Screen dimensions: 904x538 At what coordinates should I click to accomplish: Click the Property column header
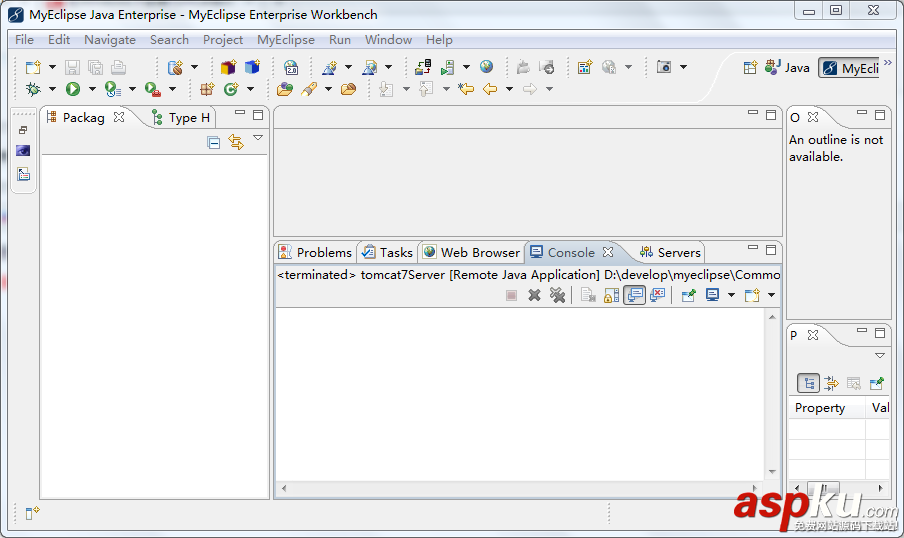827,408
